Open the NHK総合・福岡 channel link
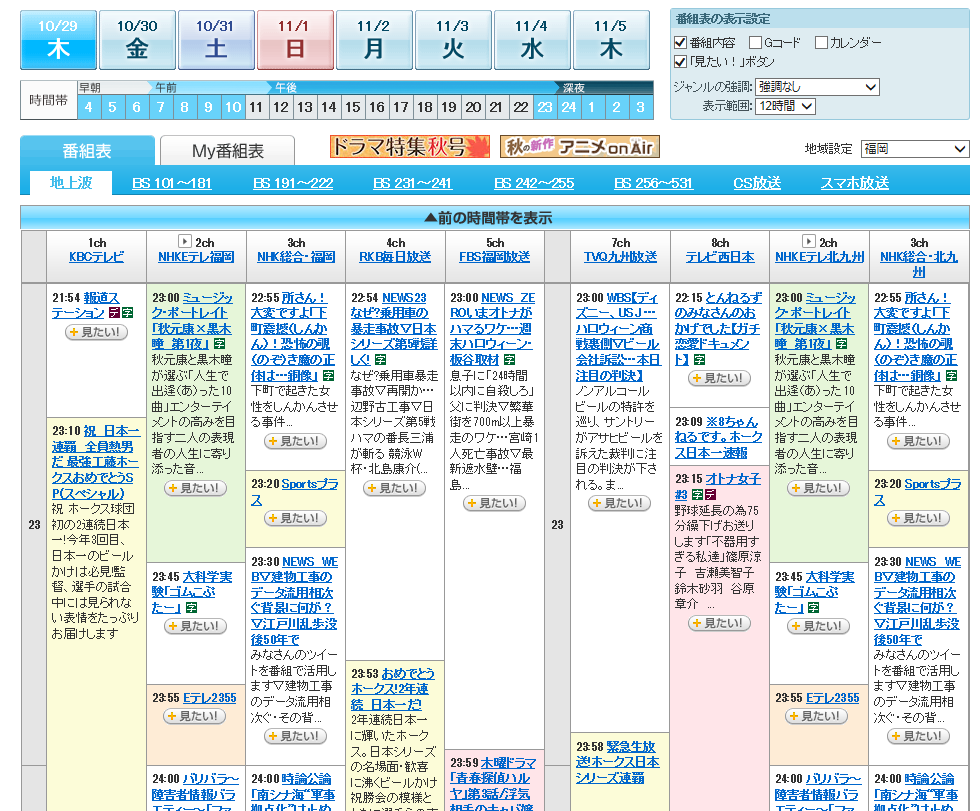Viewport: 980px width, 811px height. [296, 257]
